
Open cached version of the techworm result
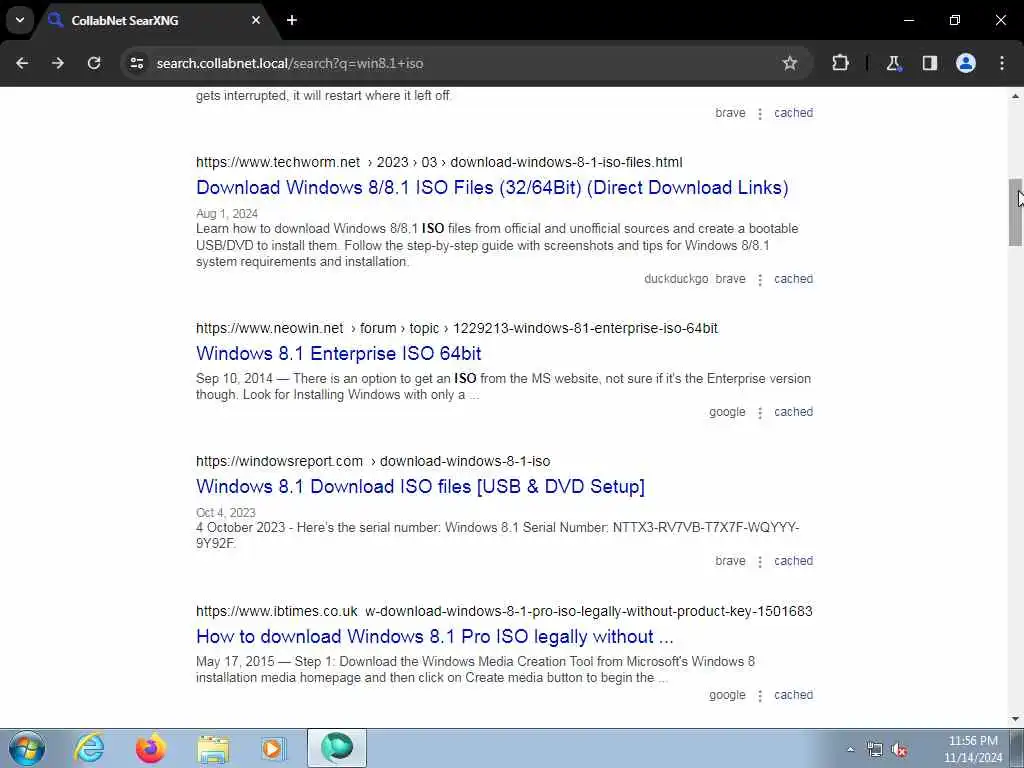point(793,279)
